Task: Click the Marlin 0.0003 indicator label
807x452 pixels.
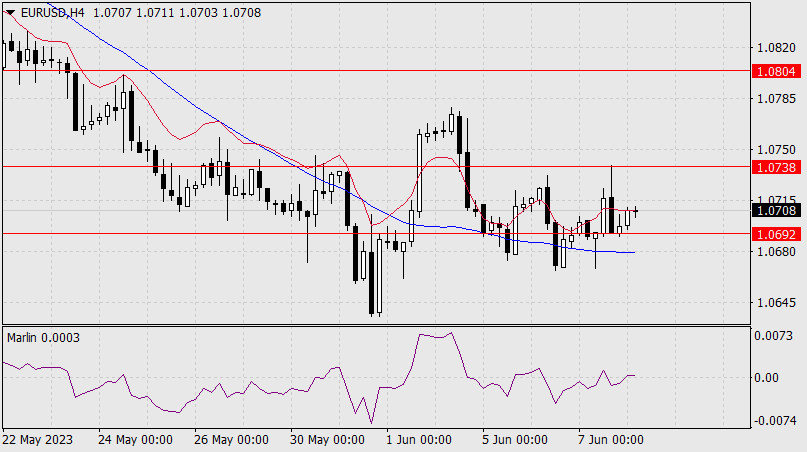Action: coord(43,338)
